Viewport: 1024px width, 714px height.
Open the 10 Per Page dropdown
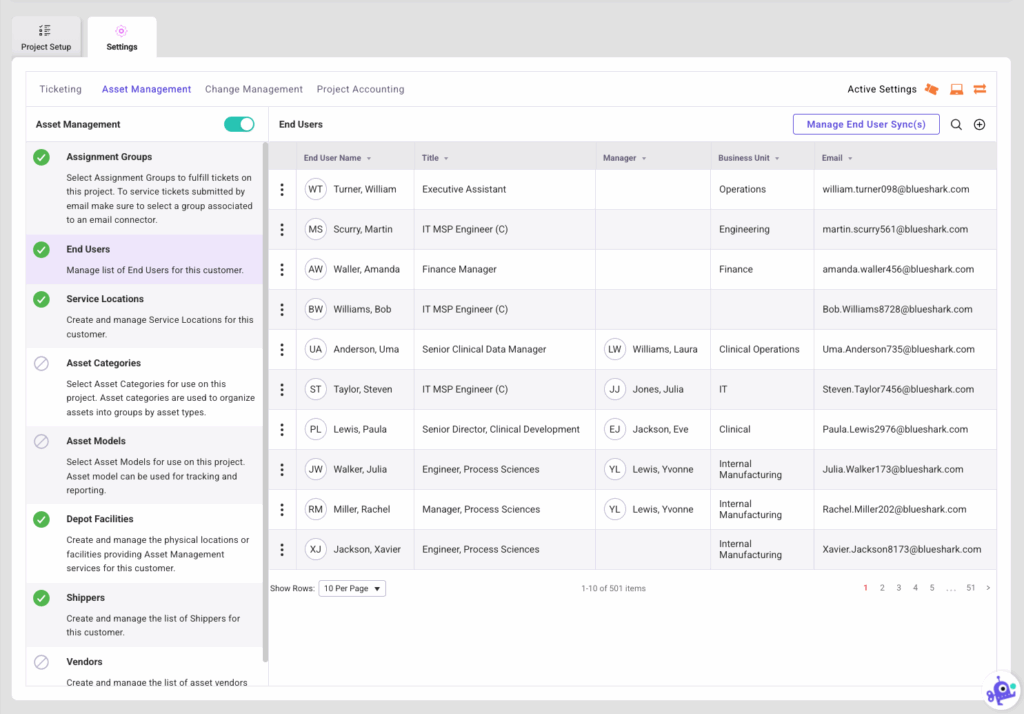point(351,588)
